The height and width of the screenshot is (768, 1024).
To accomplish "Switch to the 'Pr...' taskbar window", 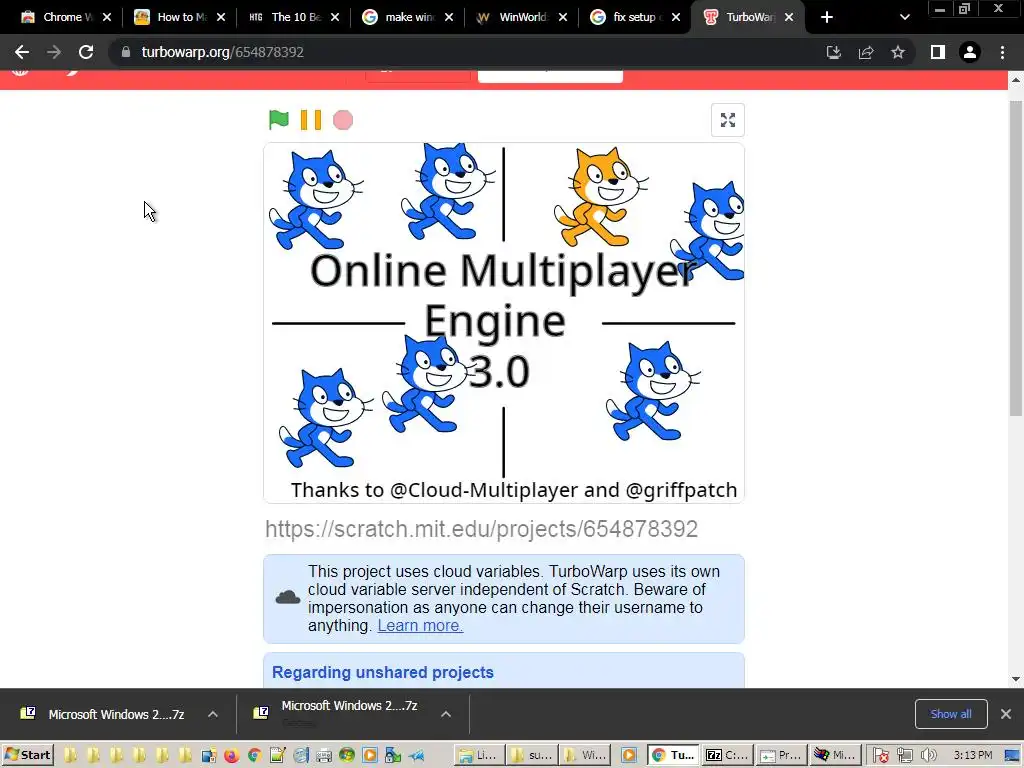I will [x=782, y=755].
